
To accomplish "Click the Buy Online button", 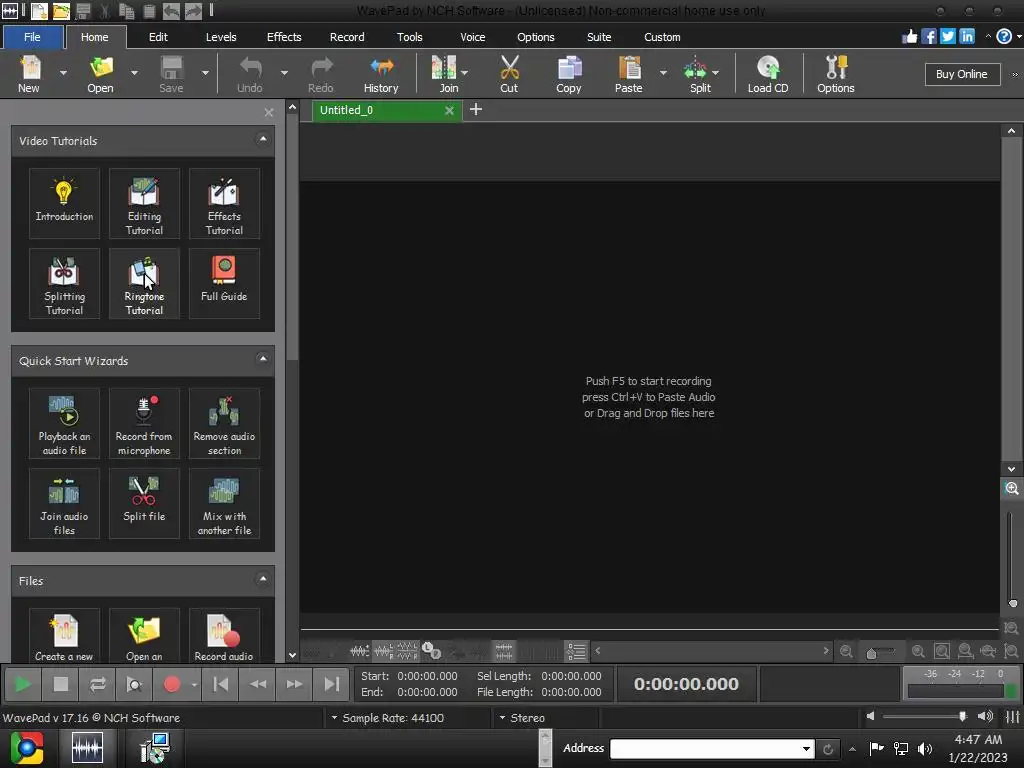I will (962, 74).
